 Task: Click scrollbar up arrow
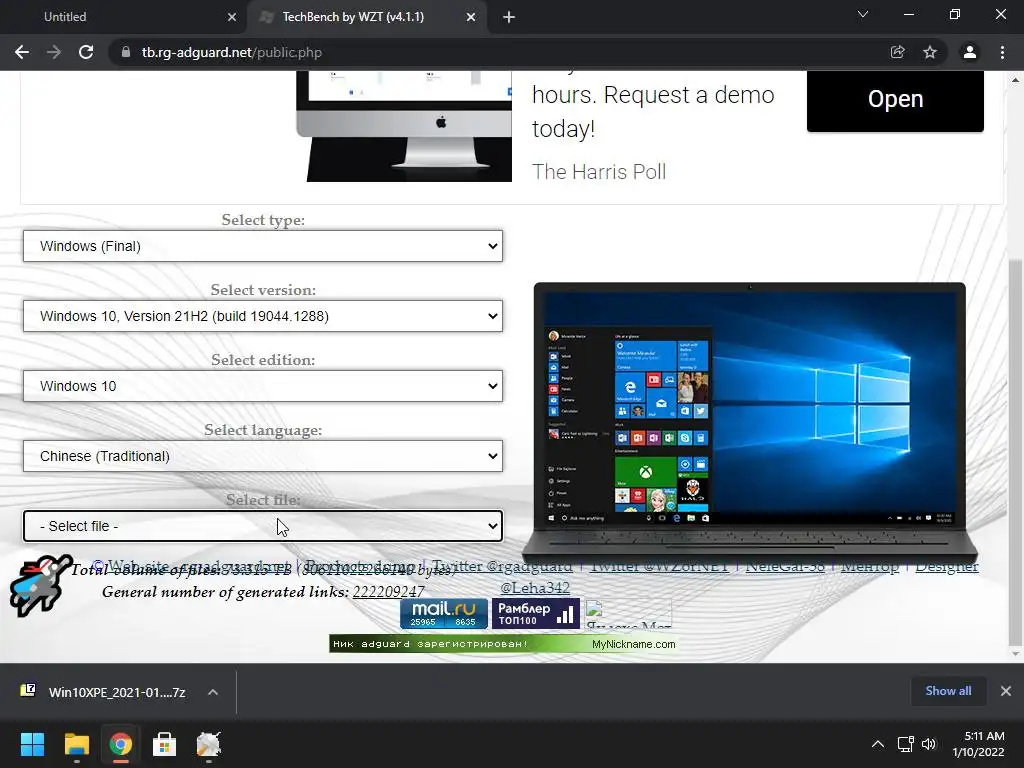(x=1015, y=80)
